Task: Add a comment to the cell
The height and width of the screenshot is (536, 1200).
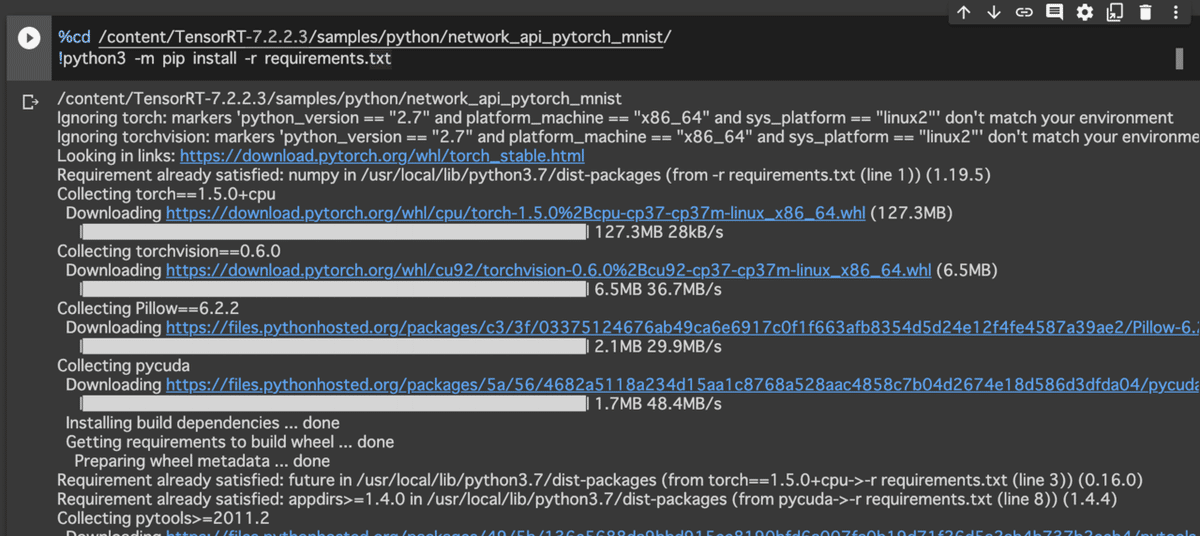Action: click(x=1054, y=12)
